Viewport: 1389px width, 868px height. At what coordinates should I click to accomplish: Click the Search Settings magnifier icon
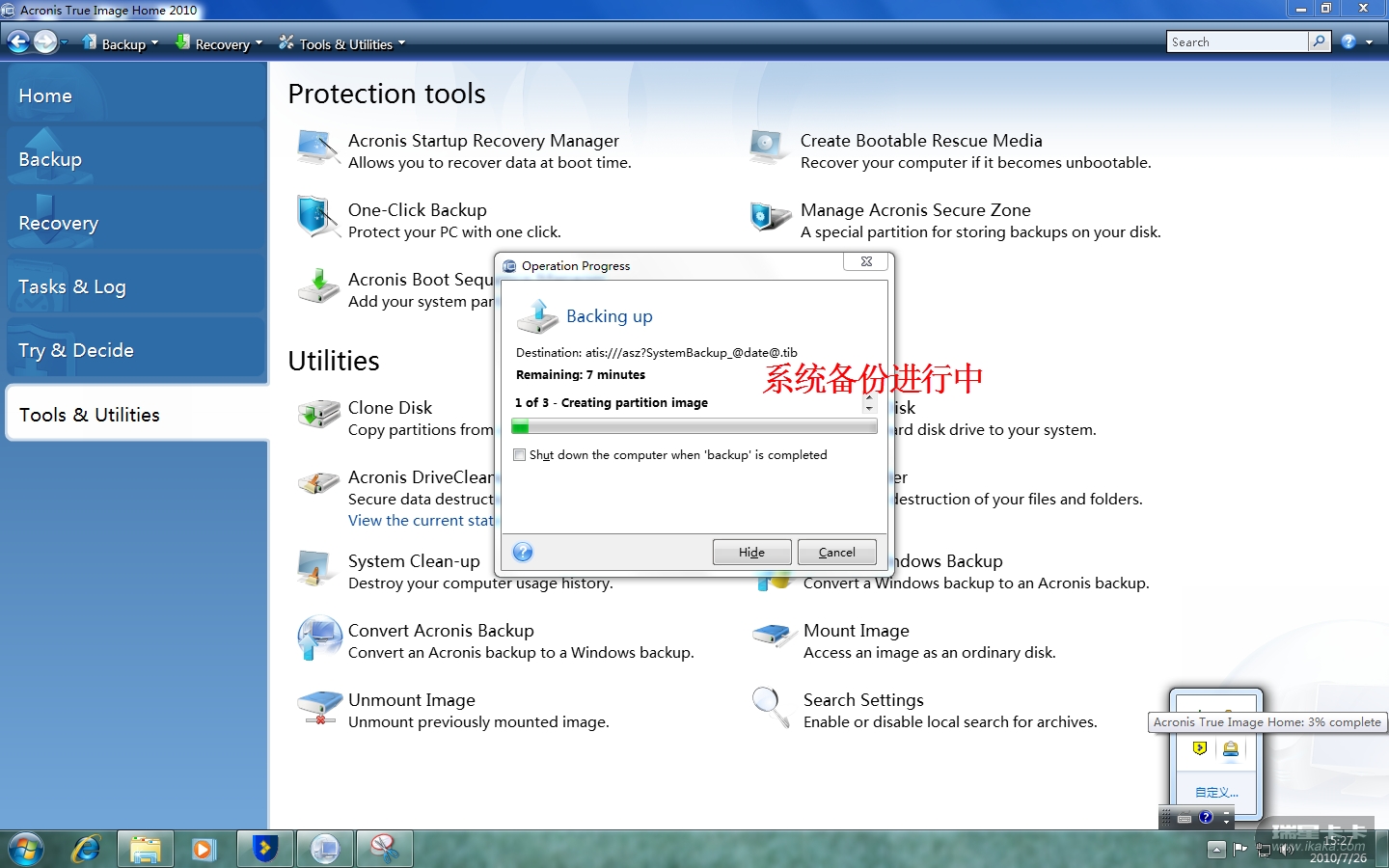[771, 707]
